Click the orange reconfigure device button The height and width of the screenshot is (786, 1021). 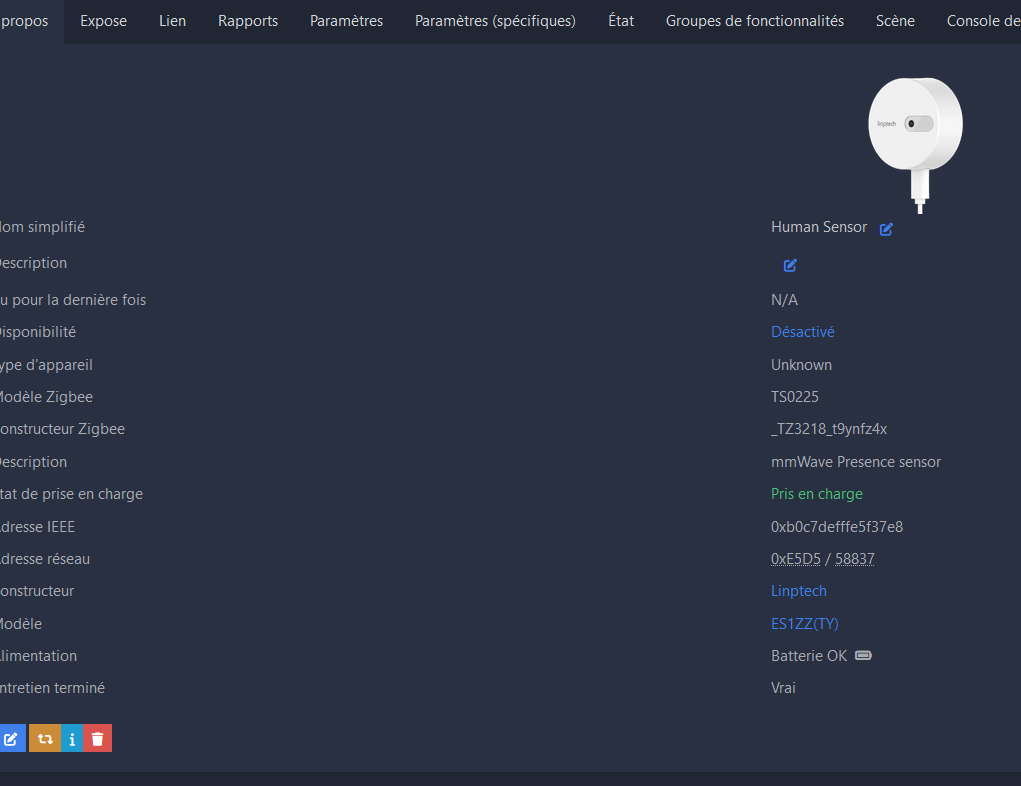[45, 738]
